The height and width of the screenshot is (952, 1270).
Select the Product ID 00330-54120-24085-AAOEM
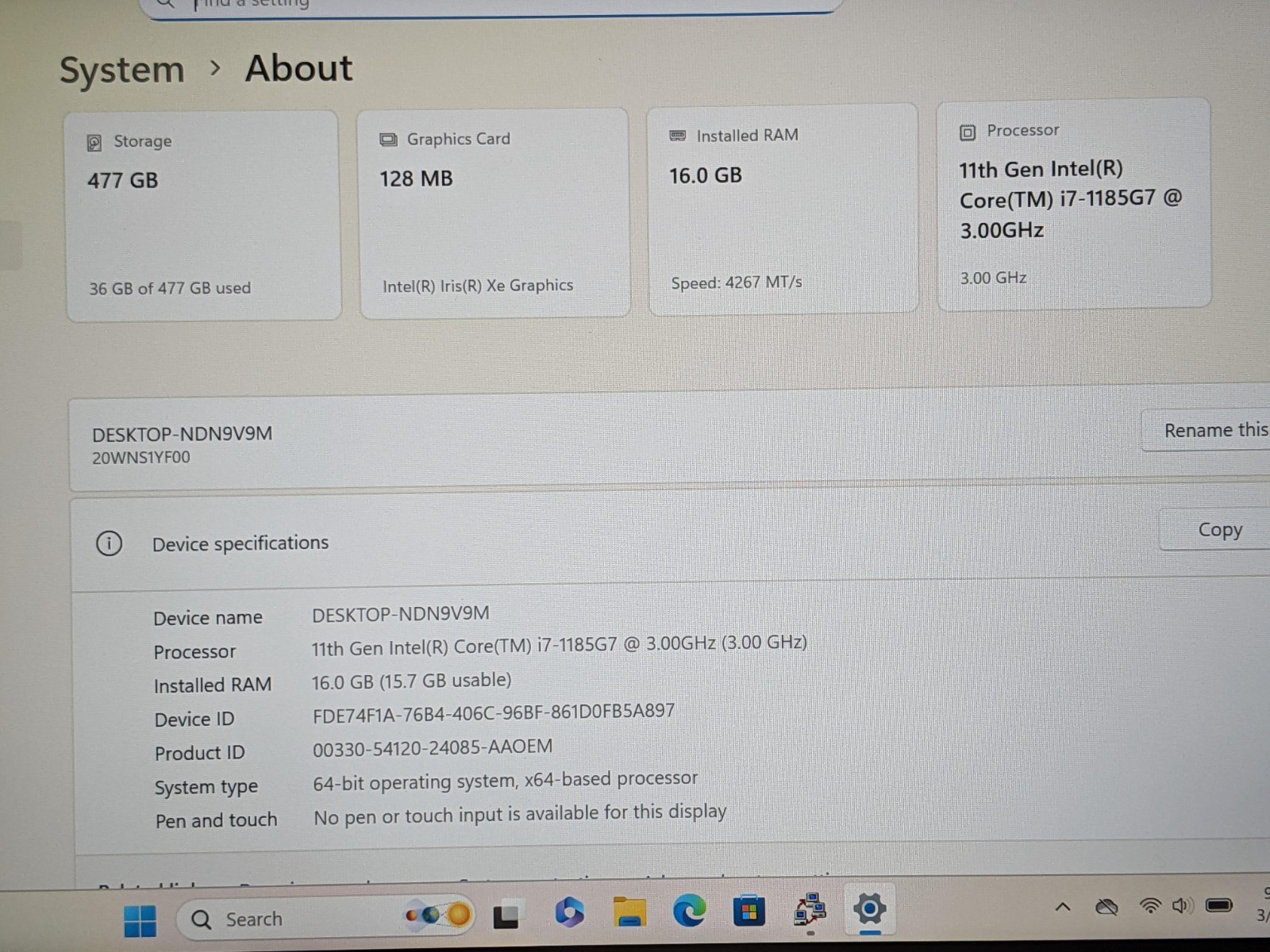click(x=433, y=747)
